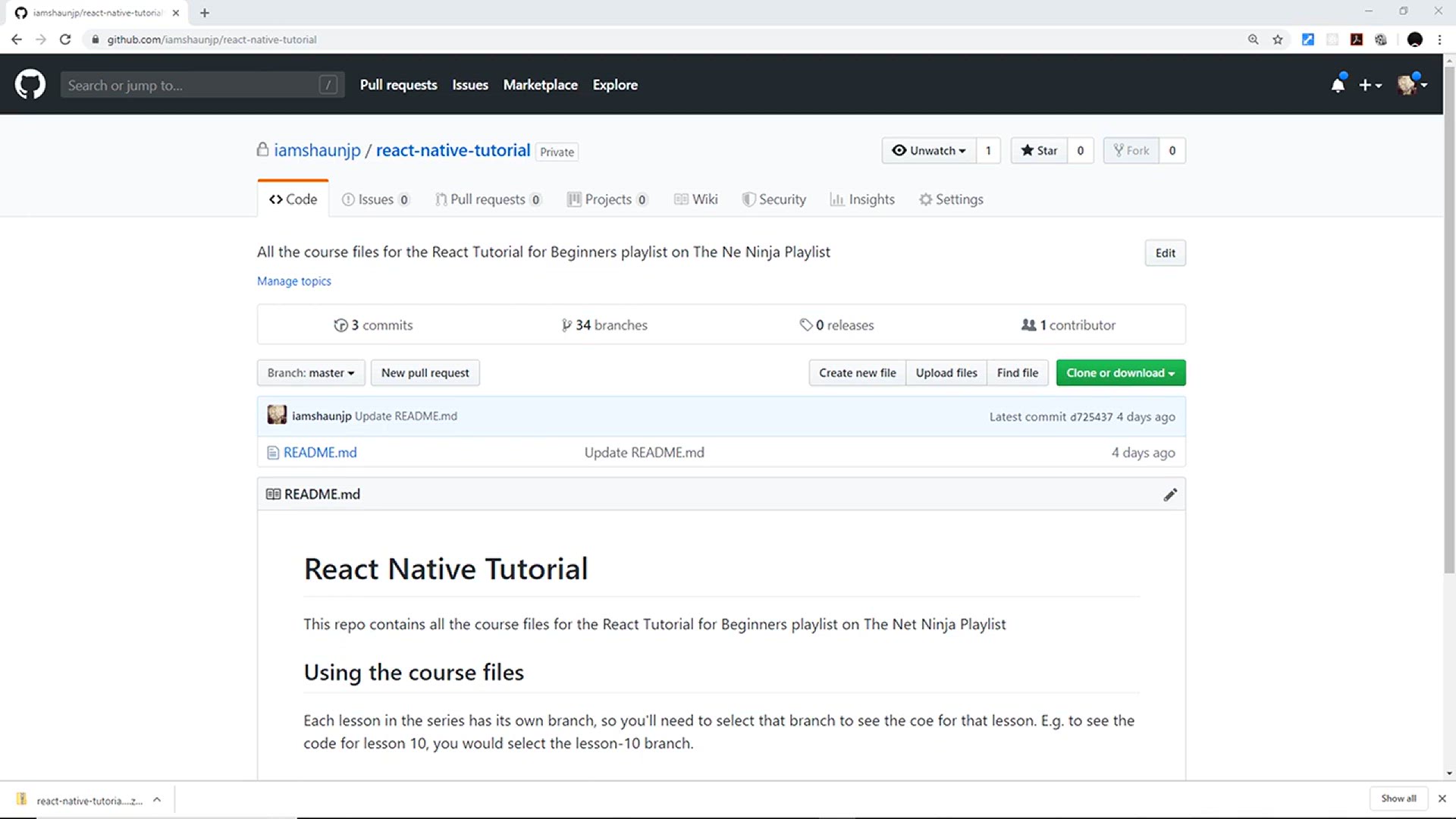The height and width of the screenshot is (819, 1456).
Task: Select the Code tab
Action: click(x=293, y=199)
